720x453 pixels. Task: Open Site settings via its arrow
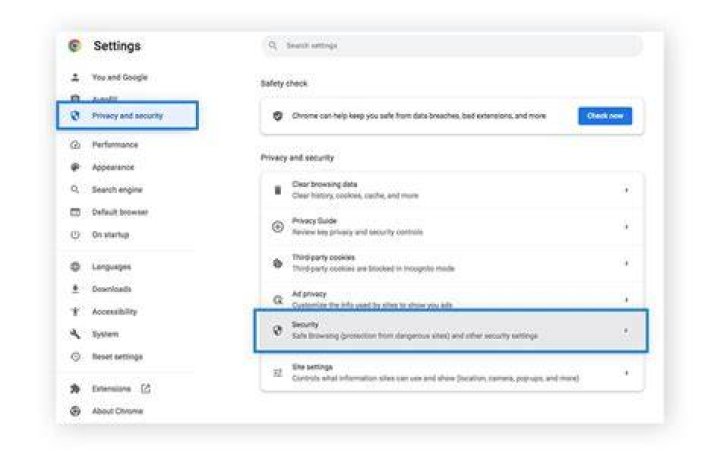click(x=626, y=373)
